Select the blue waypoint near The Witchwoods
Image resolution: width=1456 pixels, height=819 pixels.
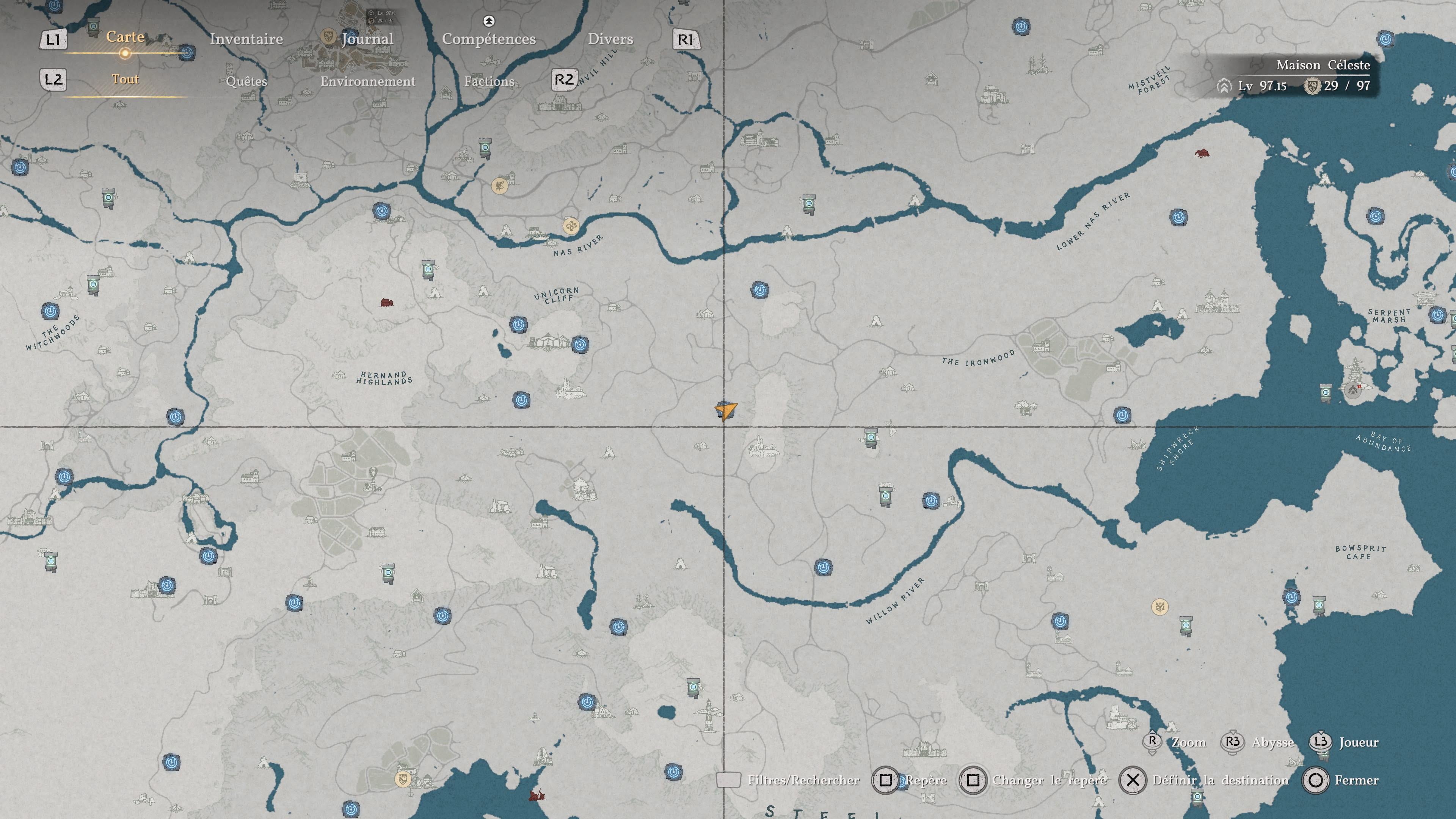tap(50, 311)
